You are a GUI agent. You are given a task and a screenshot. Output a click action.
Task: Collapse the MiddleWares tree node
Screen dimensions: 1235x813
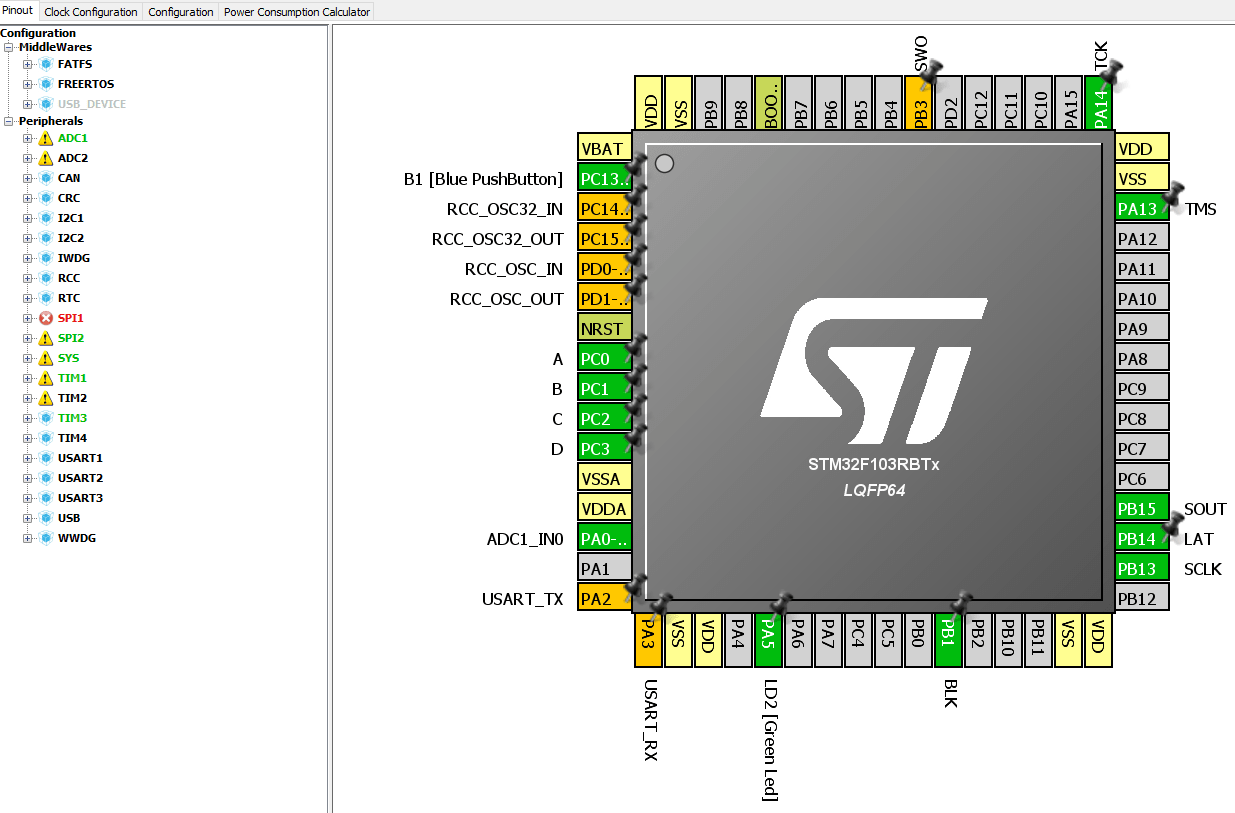(10, 47)
